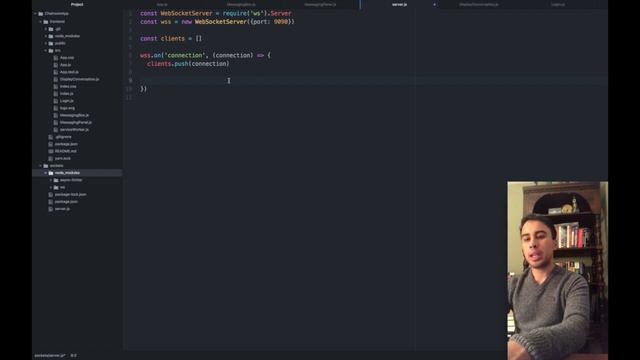The height and width of the screenshot is (360, 640).
Task: Click the closing }) line
Action: pyautogui.click(x=143, y=89)
